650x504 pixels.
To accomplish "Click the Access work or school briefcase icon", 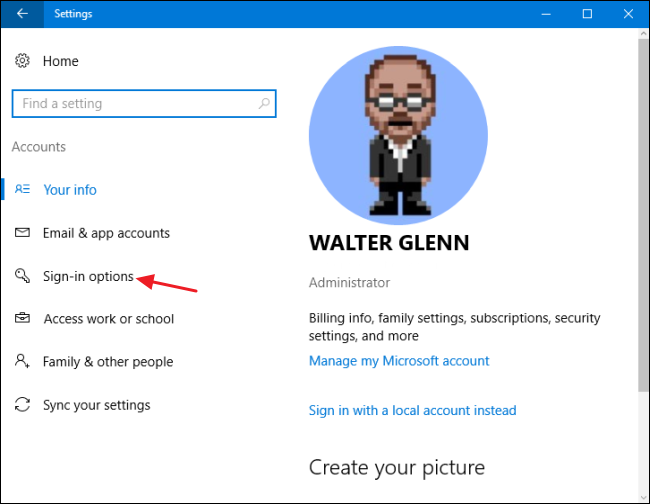I will pyautogui.click(x=22, y=319).
